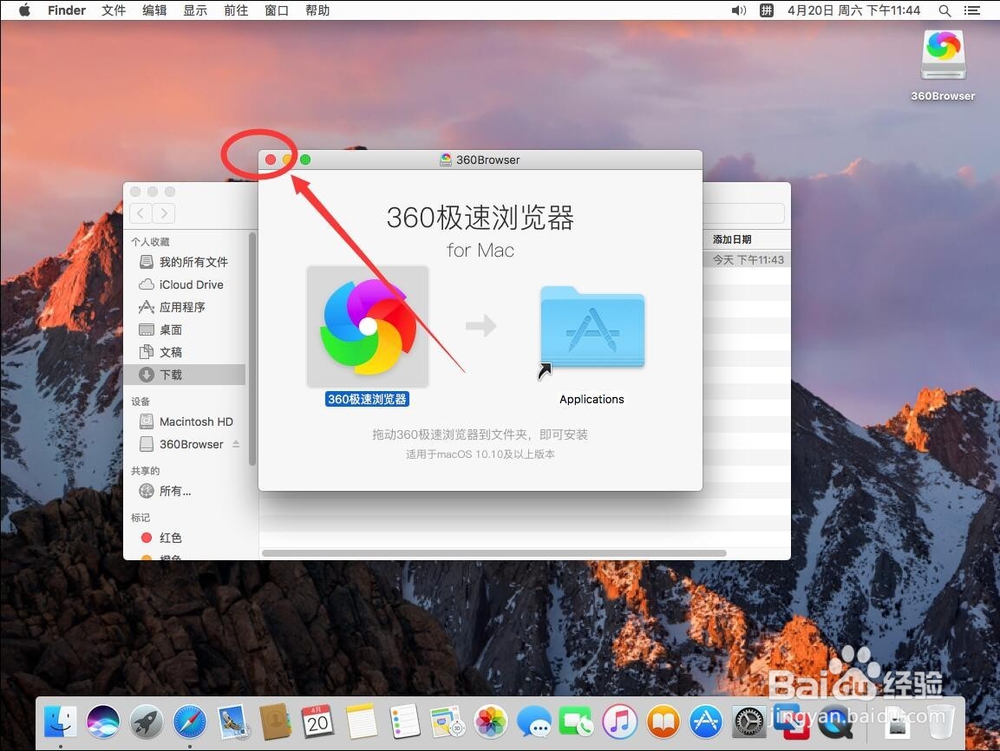
Task: Open Calendar icon showing 20
Action: (318, 722)
